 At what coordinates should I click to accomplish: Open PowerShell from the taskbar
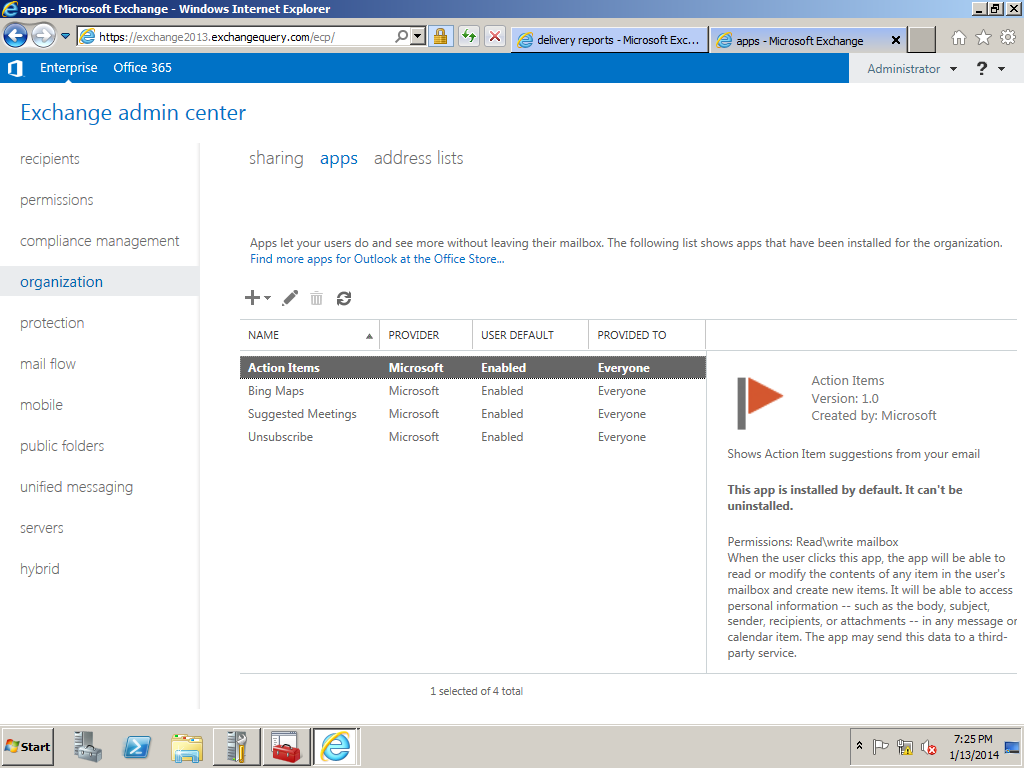(137, 747)
